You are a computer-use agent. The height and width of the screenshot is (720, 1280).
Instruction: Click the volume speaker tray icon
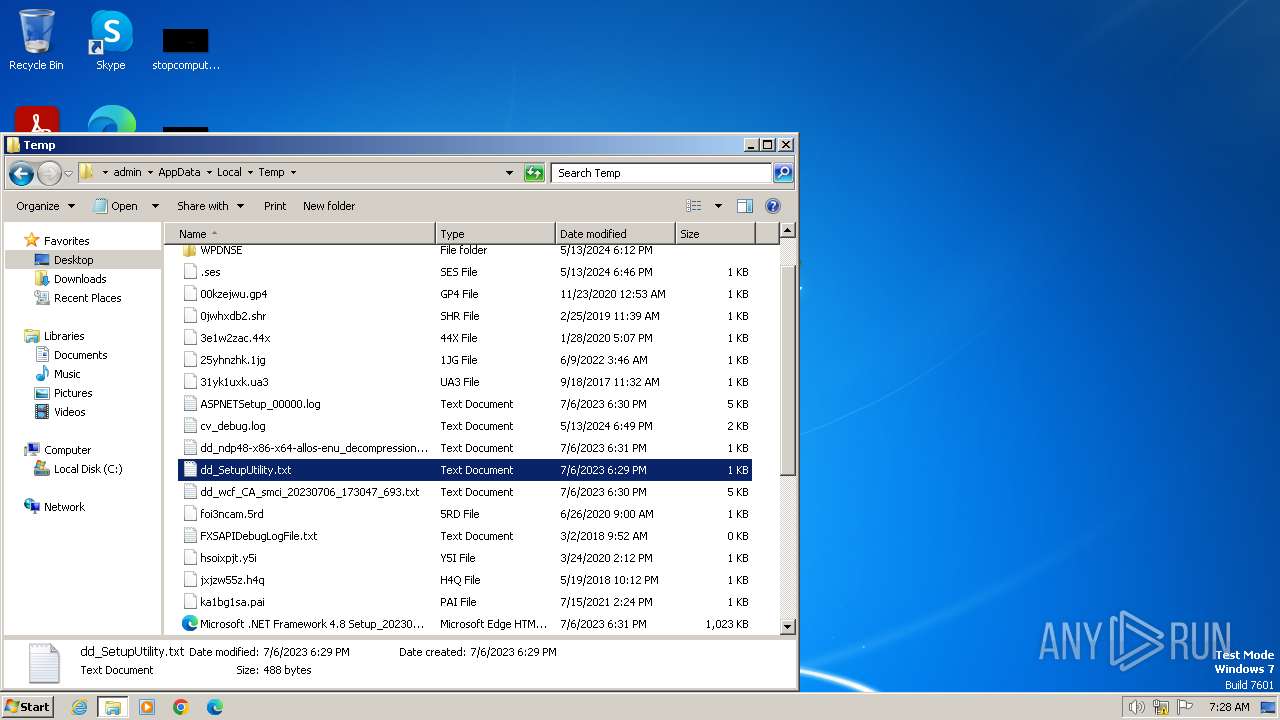click(x=1137, y=707)
